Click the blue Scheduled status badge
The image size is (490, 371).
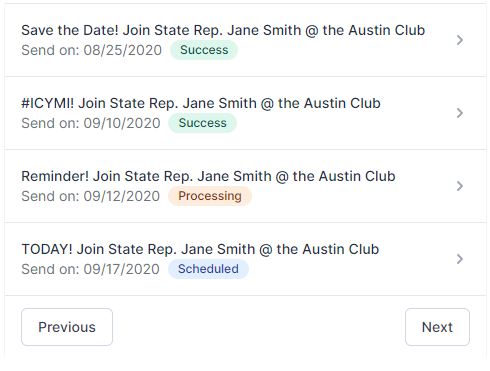208,269
